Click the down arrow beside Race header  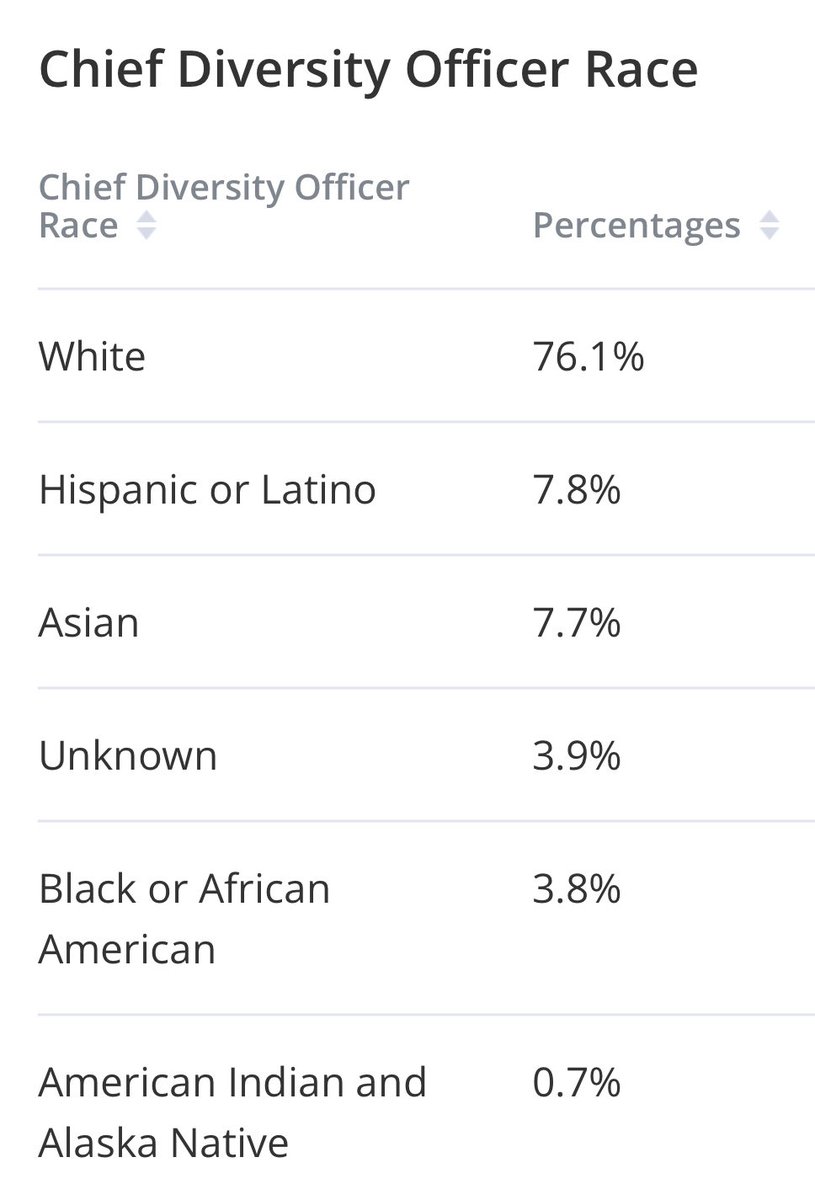146,234
